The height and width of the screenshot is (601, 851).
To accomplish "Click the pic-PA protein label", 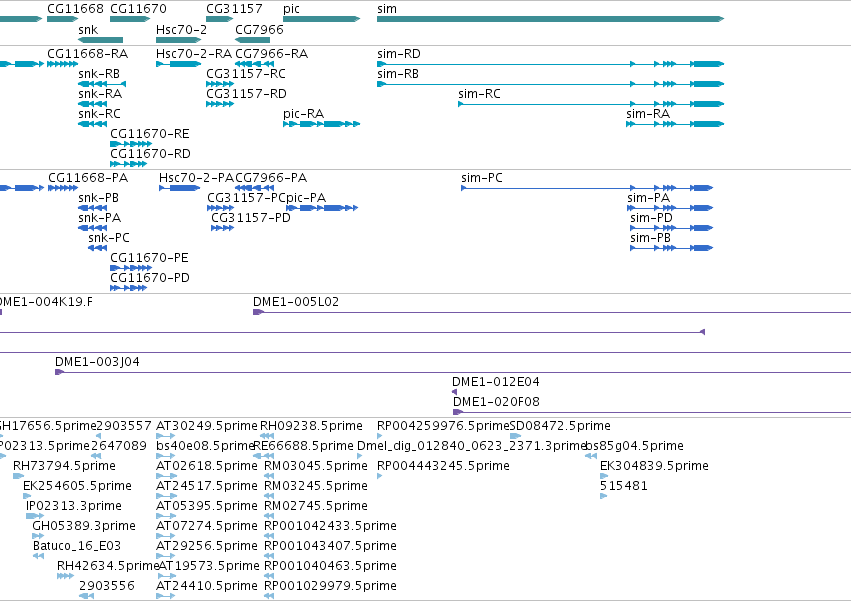I will pos(306,198).
